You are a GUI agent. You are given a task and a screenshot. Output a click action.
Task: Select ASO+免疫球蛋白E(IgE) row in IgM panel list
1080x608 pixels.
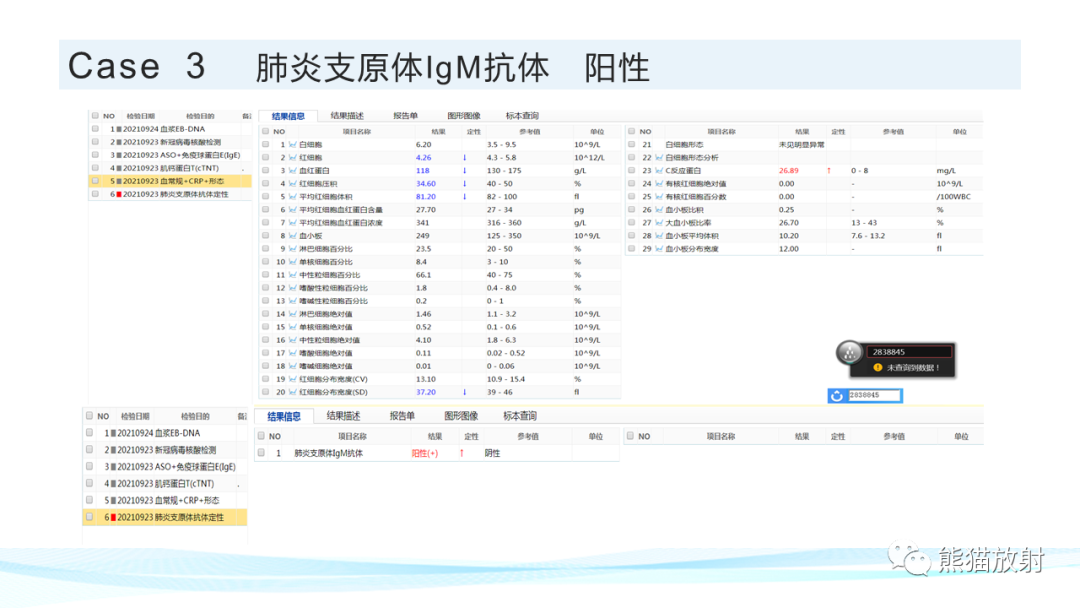165,467
